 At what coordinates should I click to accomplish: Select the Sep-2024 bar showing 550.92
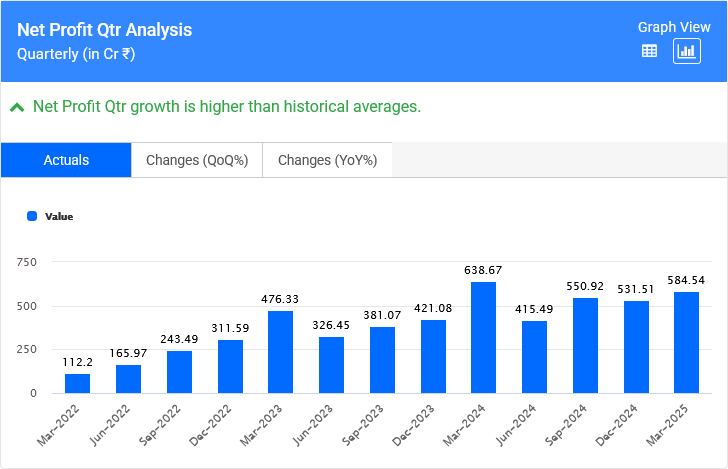(x=586, y=345)
